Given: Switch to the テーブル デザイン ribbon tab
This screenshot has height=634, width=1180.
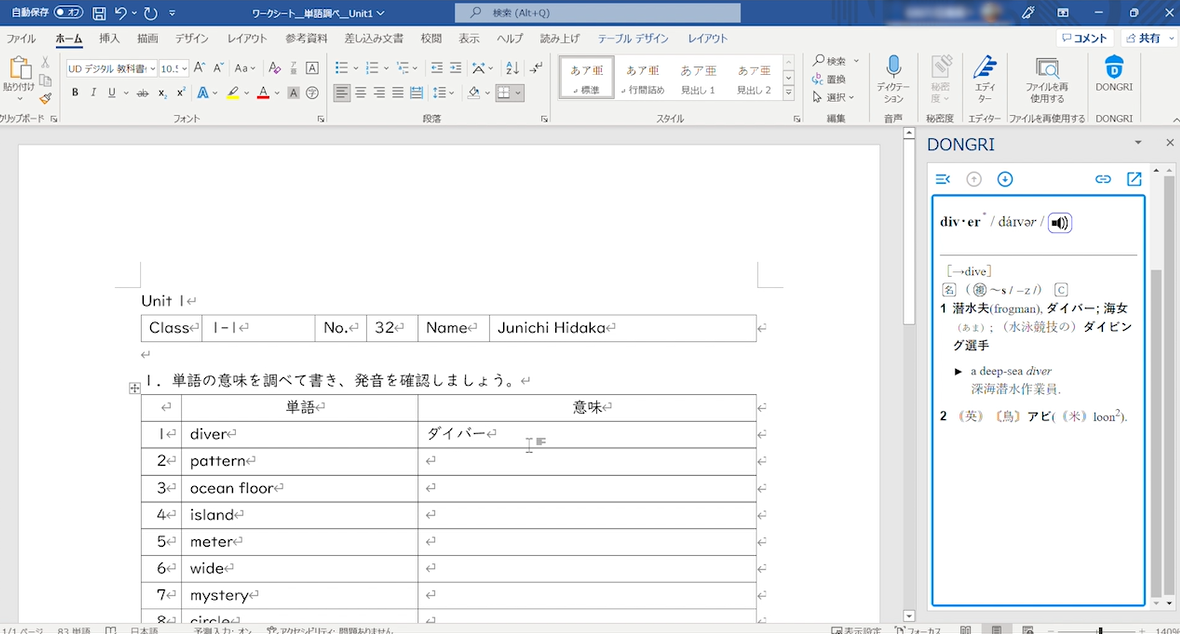Looking at the screenshot, I should tap(632, 38).
